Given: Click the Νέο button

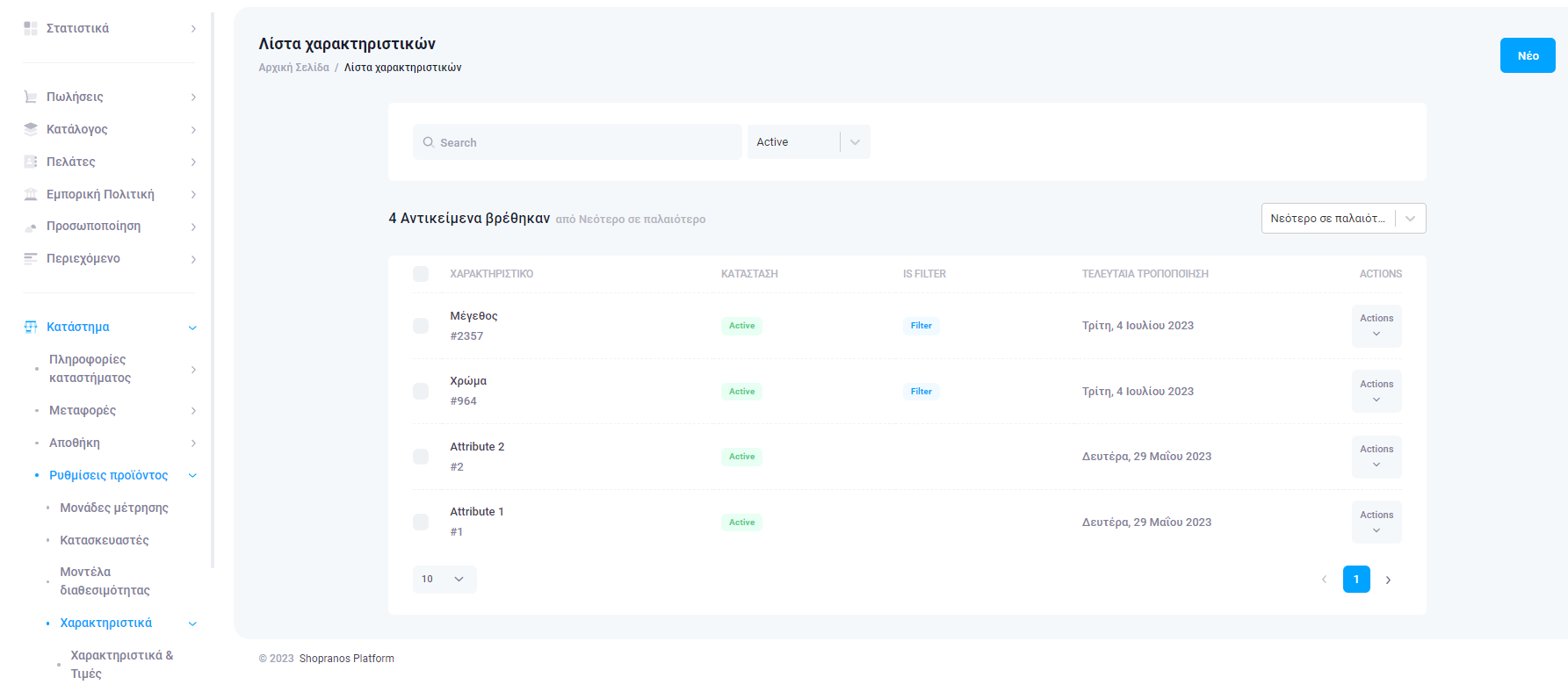Looking at the screenshot, I should pyautogui.click(x=1527, y=55).
